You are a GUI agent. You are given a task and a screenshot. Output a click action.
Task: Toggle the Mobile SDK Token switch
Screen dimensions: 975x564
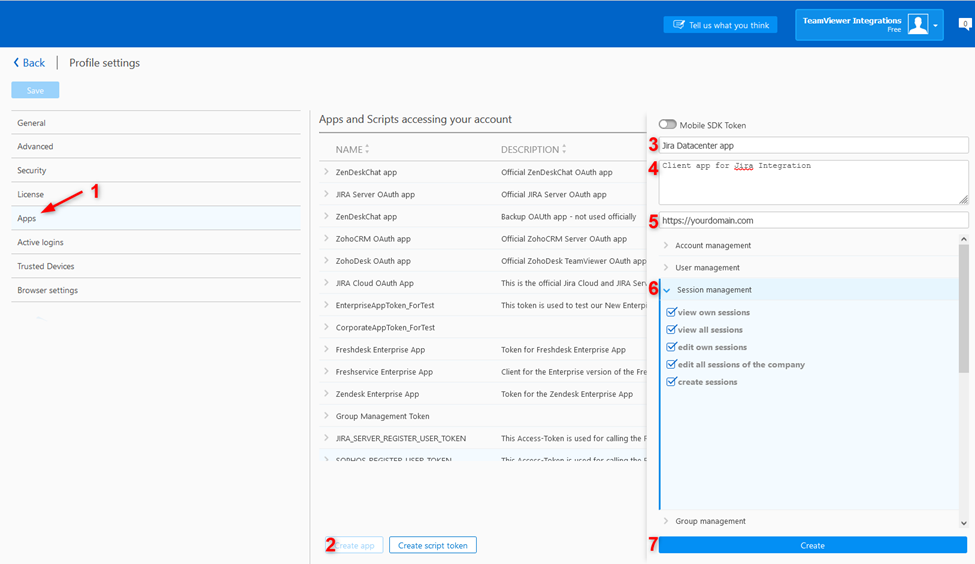[x=667, y=125]
